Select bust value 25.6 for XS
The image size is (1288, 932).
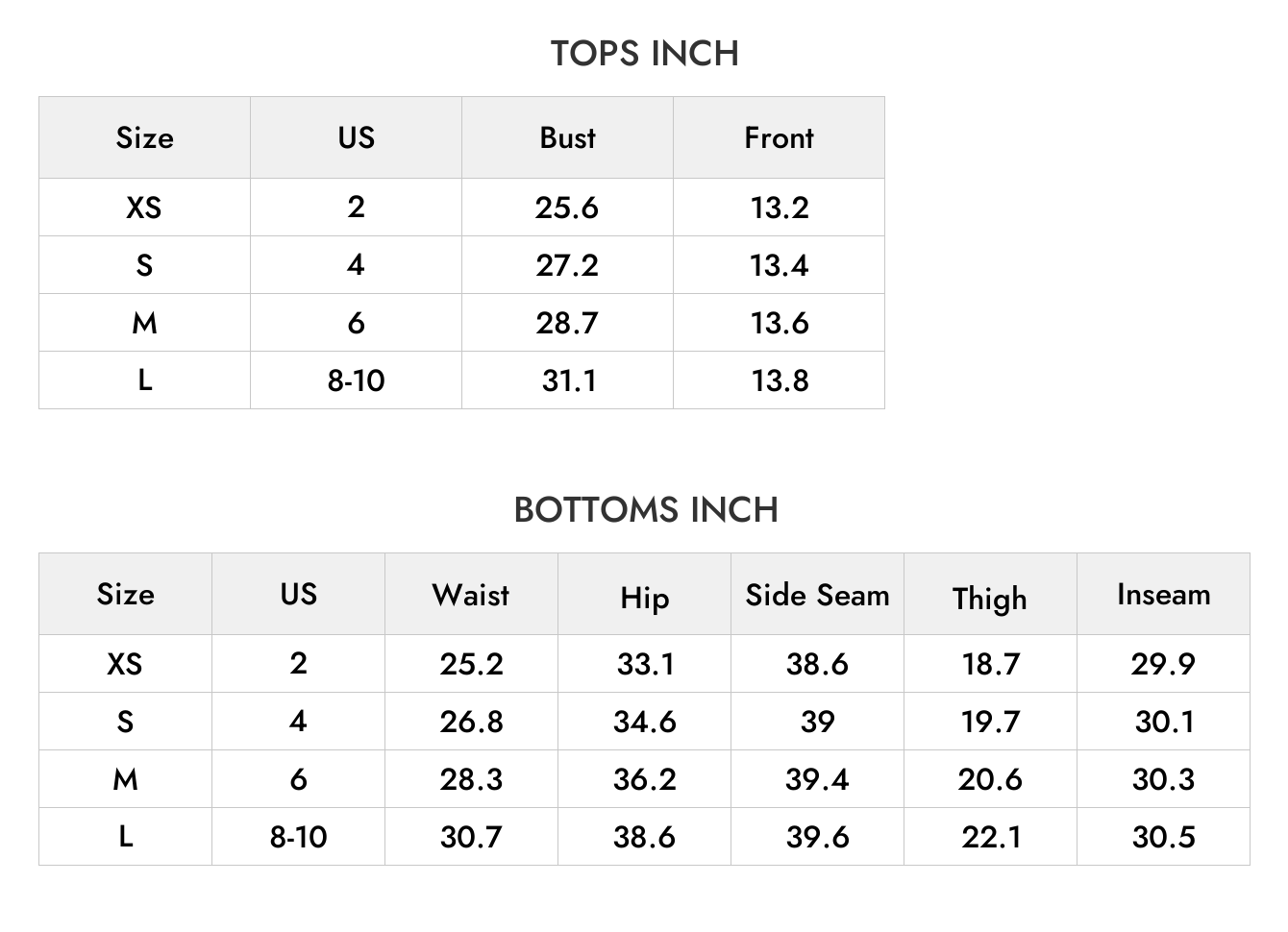(567, 208)
